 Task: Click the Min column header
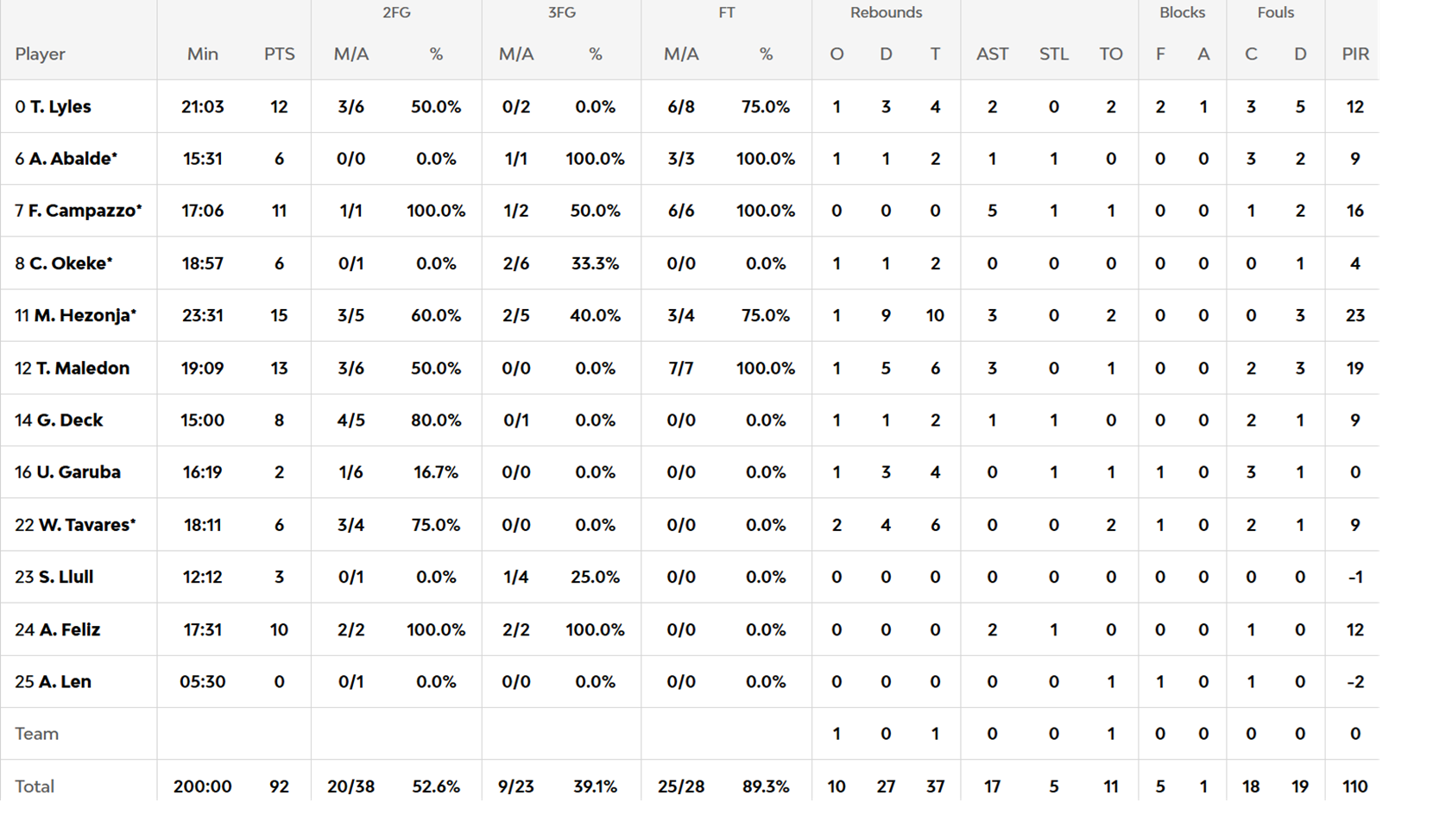click(202, 54)
